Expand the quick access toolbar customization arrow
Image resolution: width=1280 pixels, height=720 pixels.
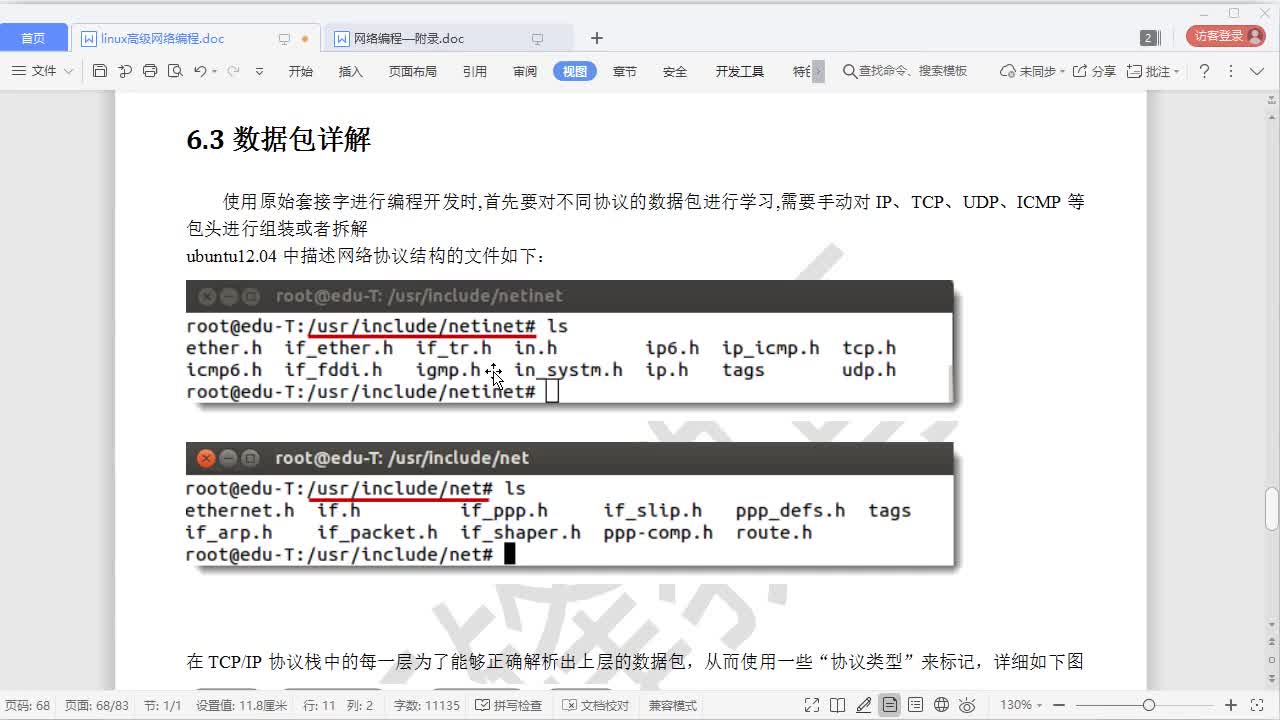click(260, 71)
